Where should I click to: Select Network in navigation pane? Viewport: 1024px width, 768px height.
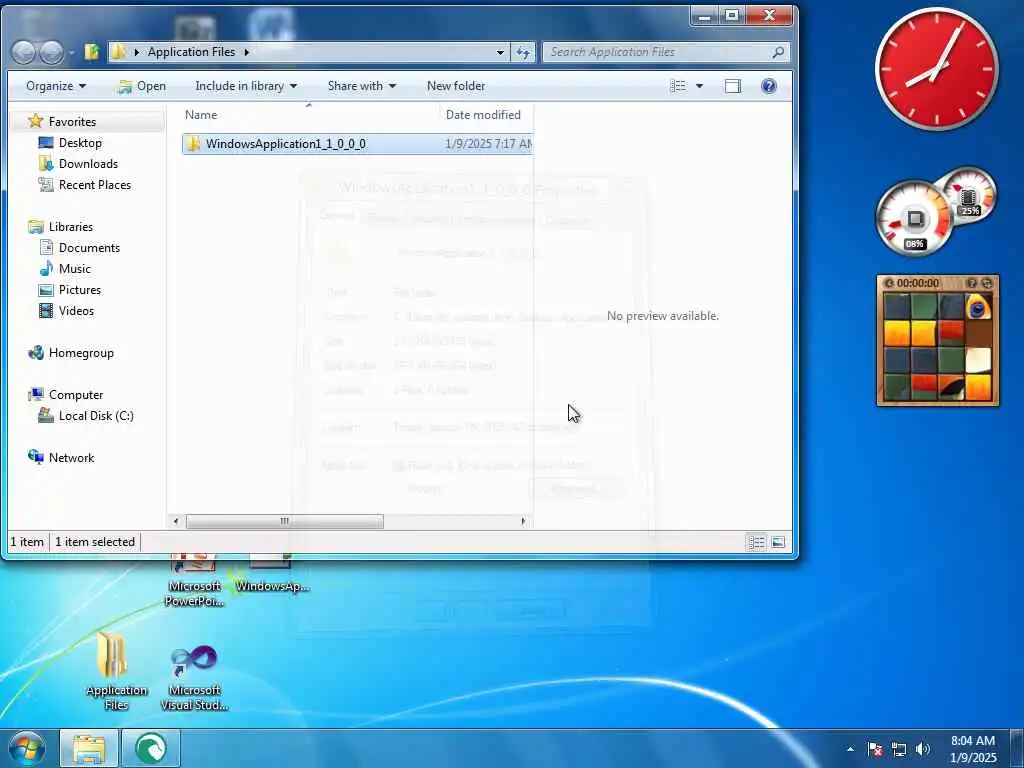[x=71, y=458]
